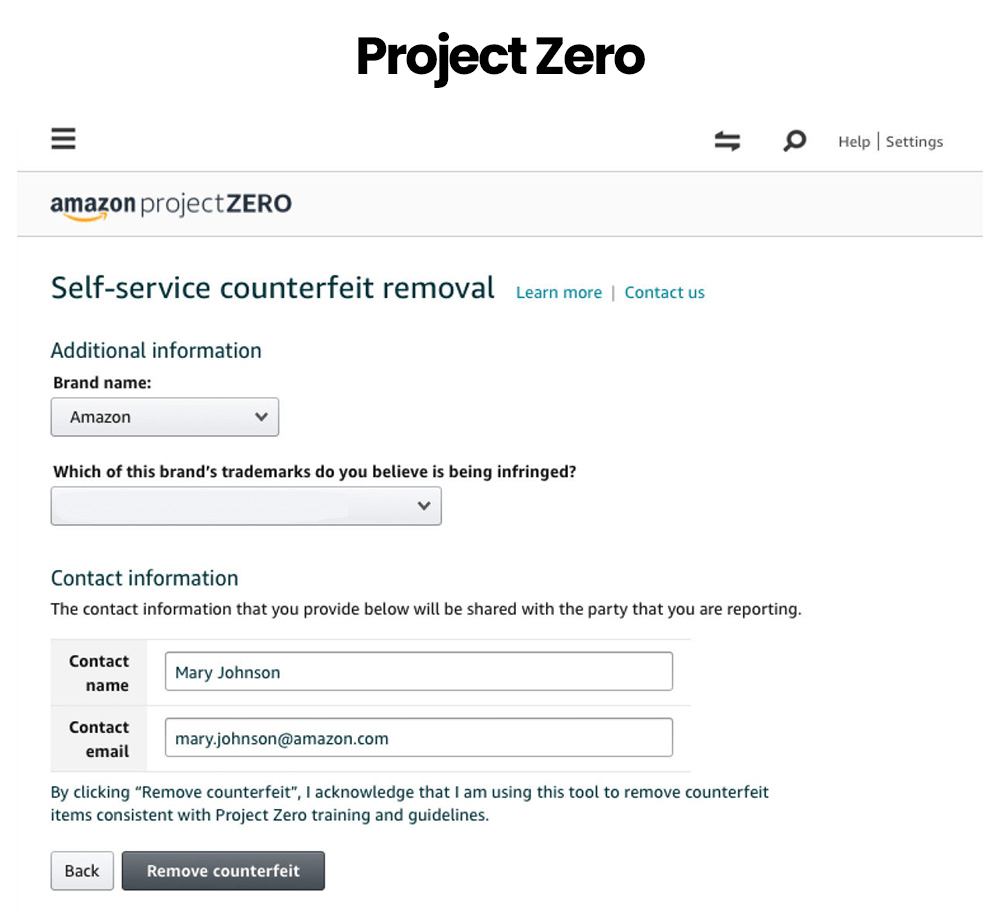Expand the infringed trademark dropdown
The width and height of the screenshot is (1000, 915).
point(245,505)
